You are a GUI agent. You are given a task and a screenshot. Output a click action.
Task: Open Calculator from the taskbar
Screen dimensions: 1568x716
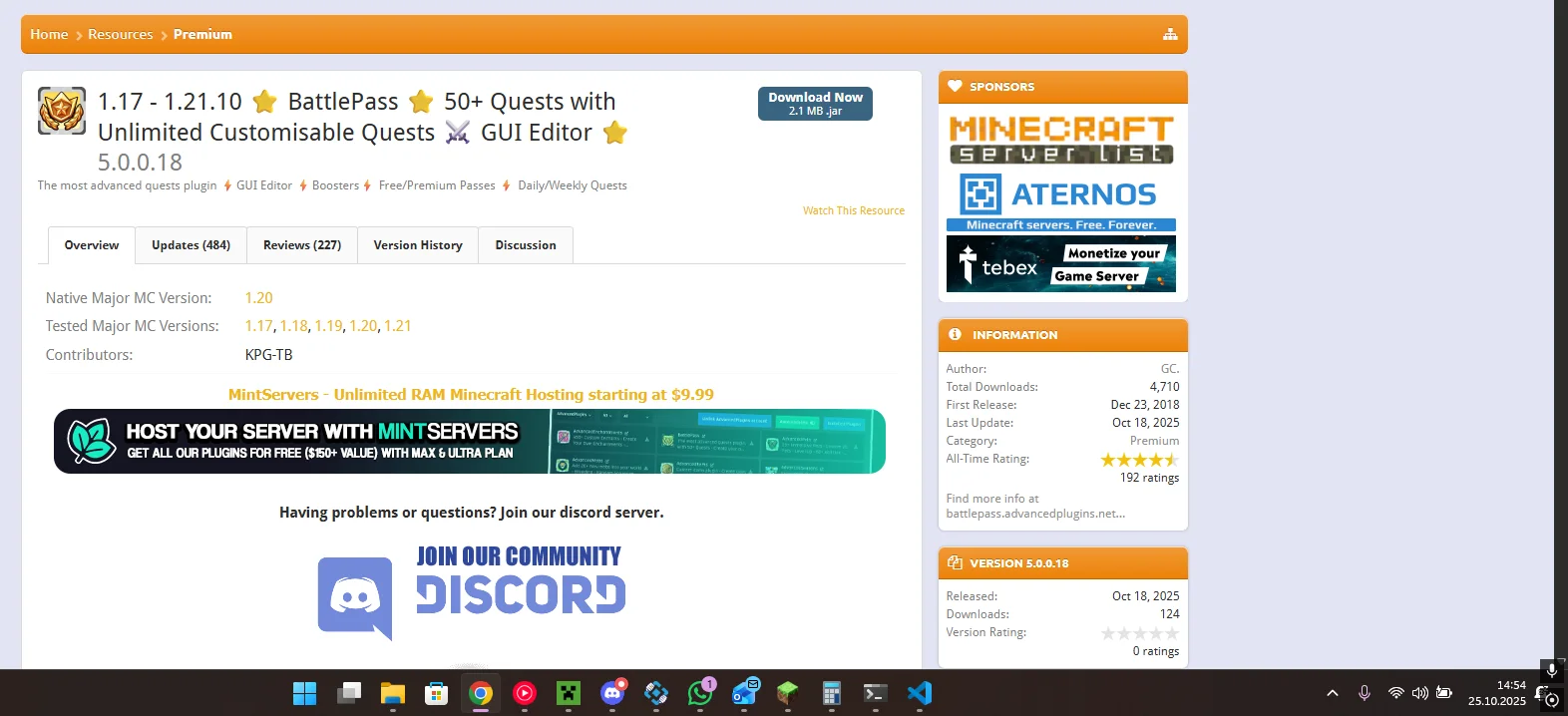pyautogui.click(x=832, y=693)
